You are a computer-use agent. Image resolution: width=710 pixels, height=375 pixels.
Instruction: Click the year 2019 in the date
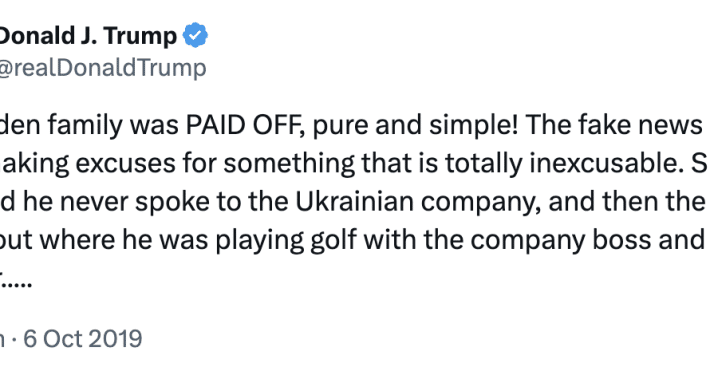pos(115,339)
